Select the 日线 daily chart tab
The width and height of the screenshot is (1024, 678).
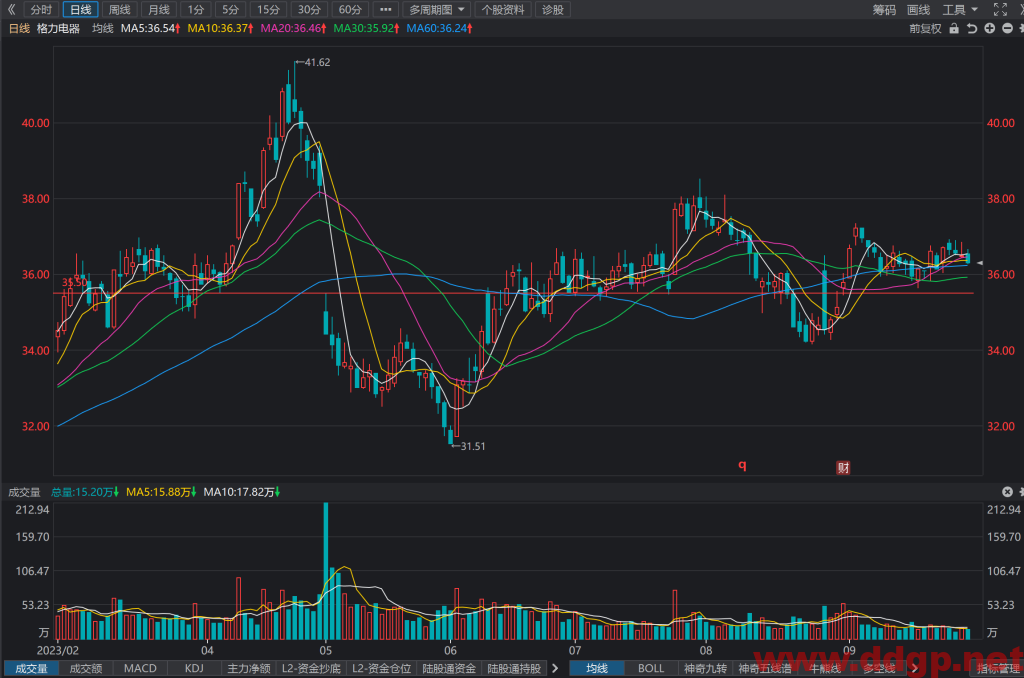[x=80, y=10]
